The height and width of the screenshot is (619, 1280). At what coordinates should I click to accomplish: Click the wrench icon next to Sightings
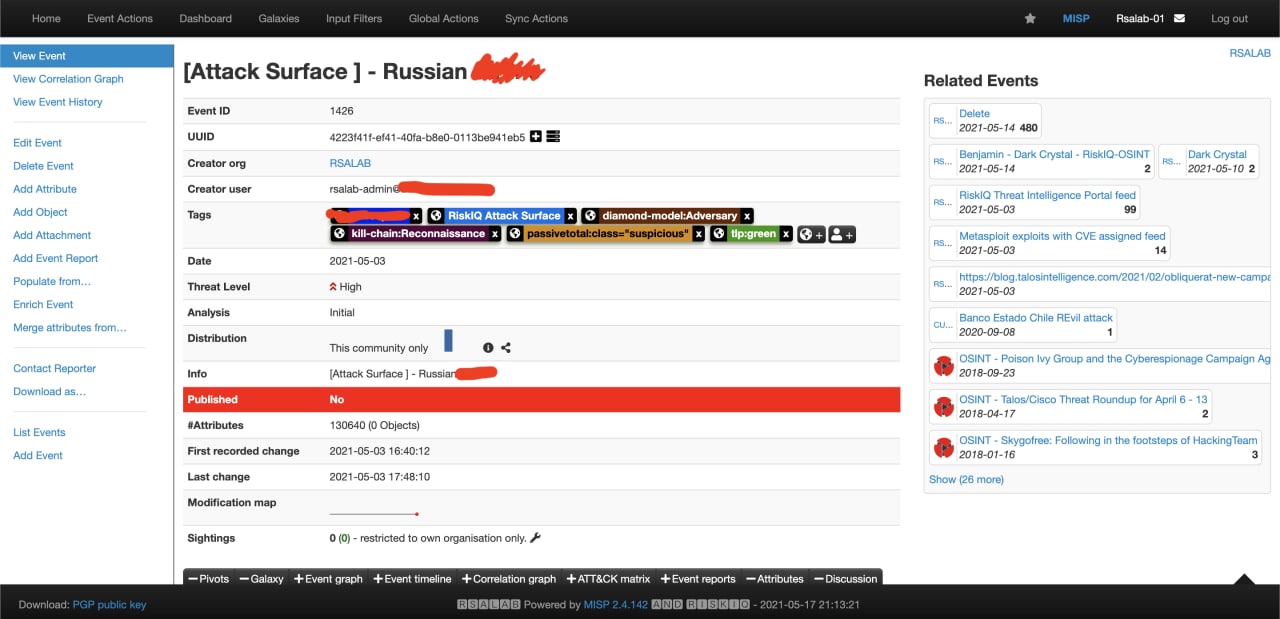535,538
